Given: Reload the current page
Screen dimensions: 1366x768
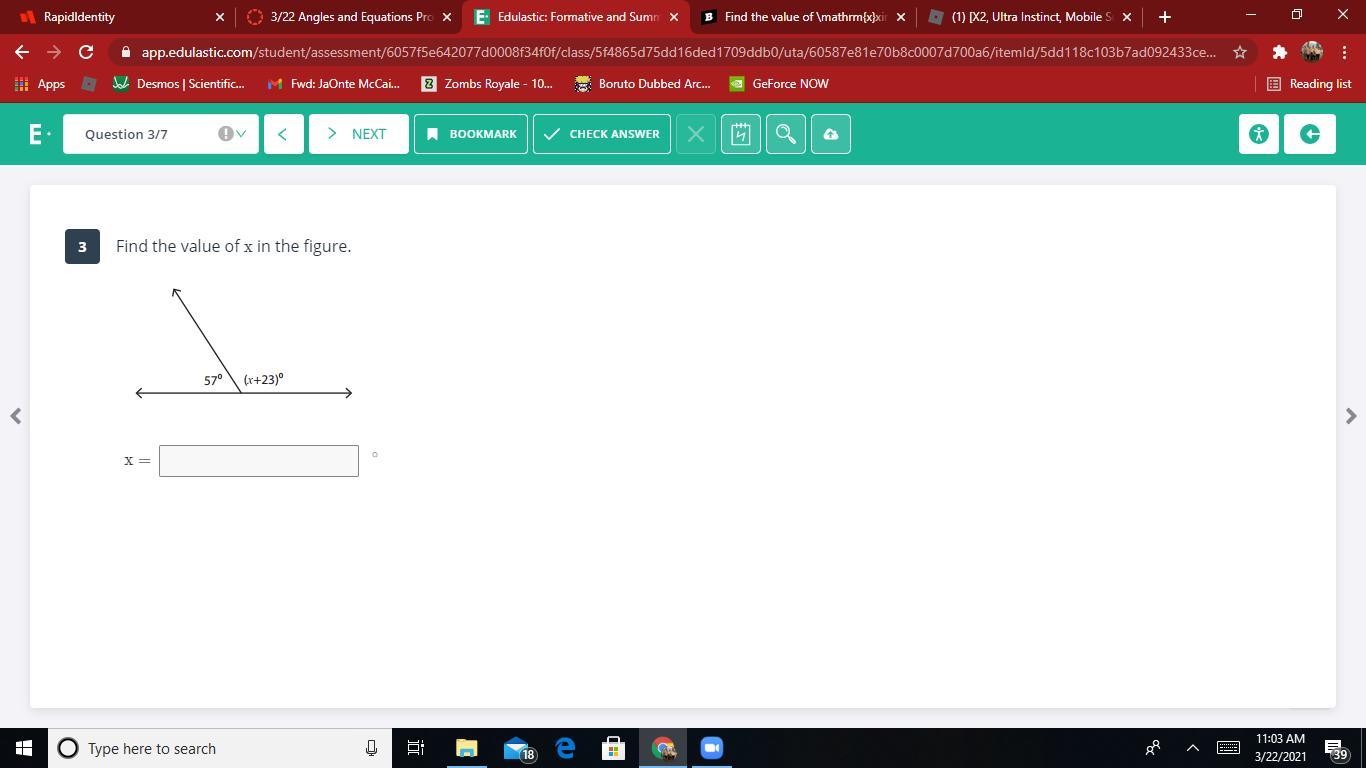Looking at the screenshot, I should point(86,52).
